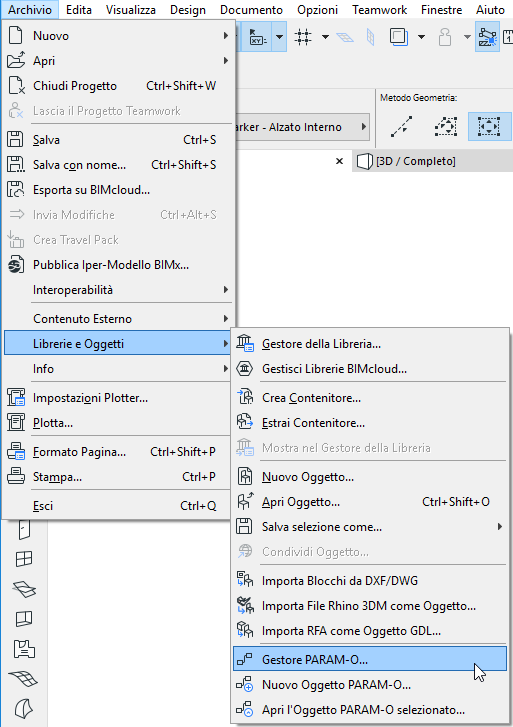Viewport: 513px width, 727px height.
Task: Click Importa File Rhino 3DM icon
Action: coord(245,605)
